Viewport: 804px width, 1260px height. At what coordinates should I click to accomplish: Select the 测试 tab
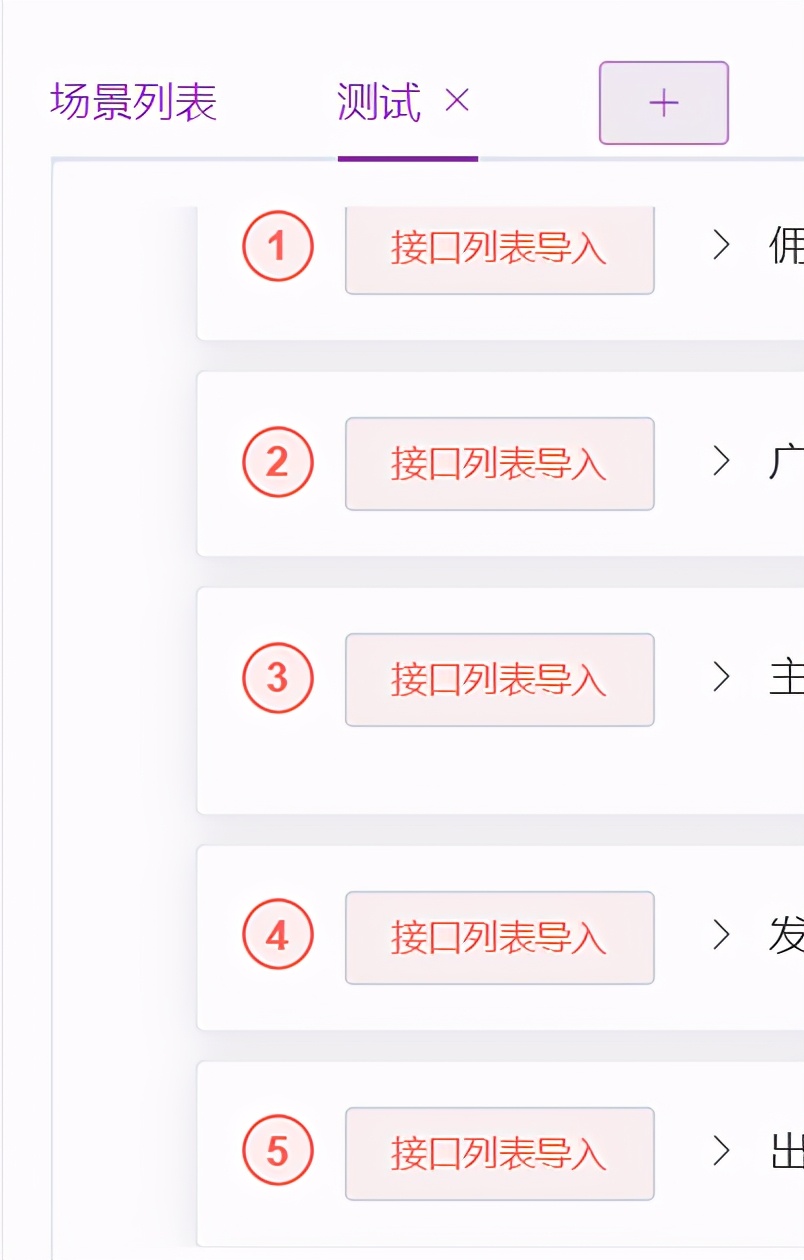(x=380, y=100)
